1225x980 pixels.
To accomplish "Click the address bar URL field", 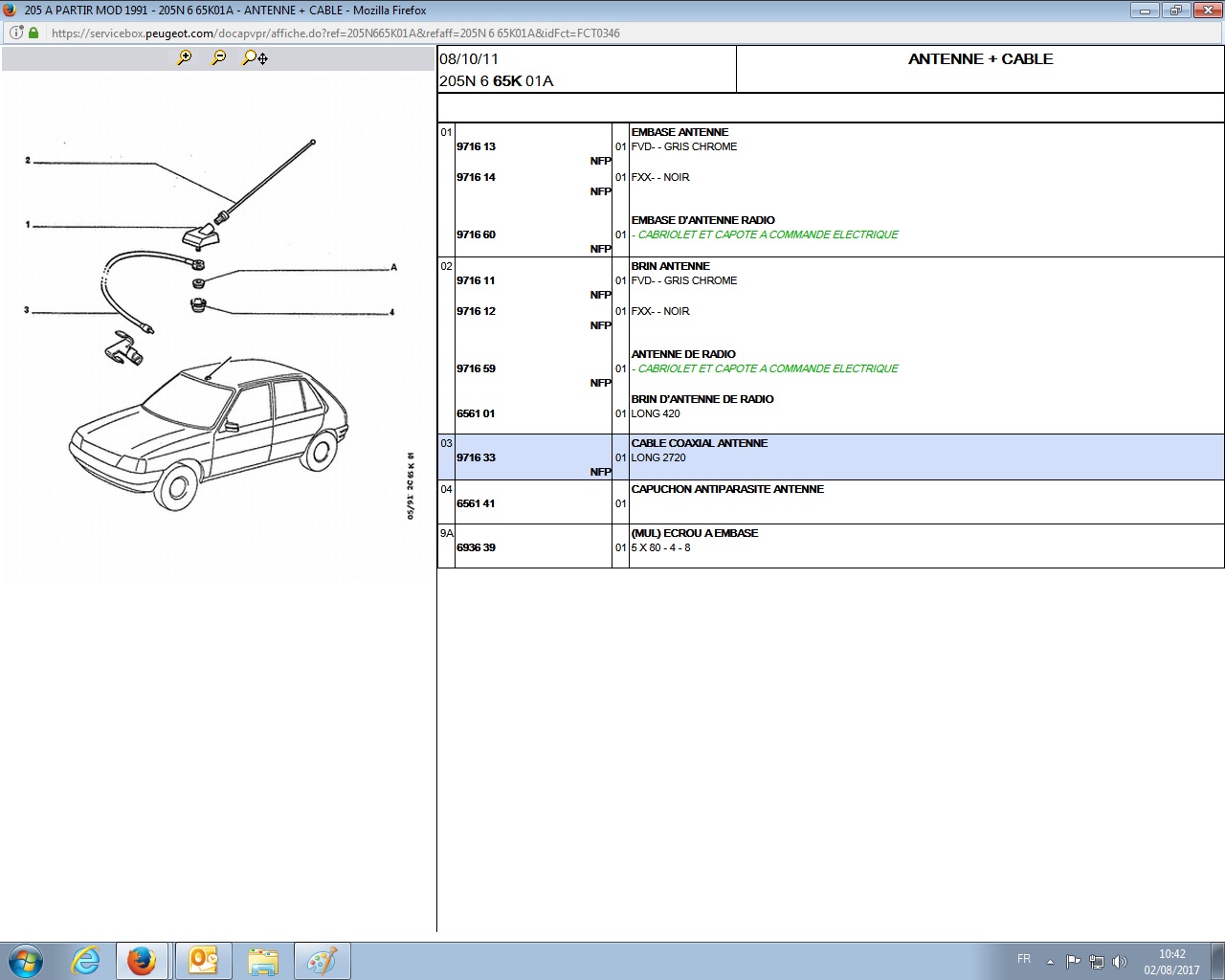I will pos(335,33).
